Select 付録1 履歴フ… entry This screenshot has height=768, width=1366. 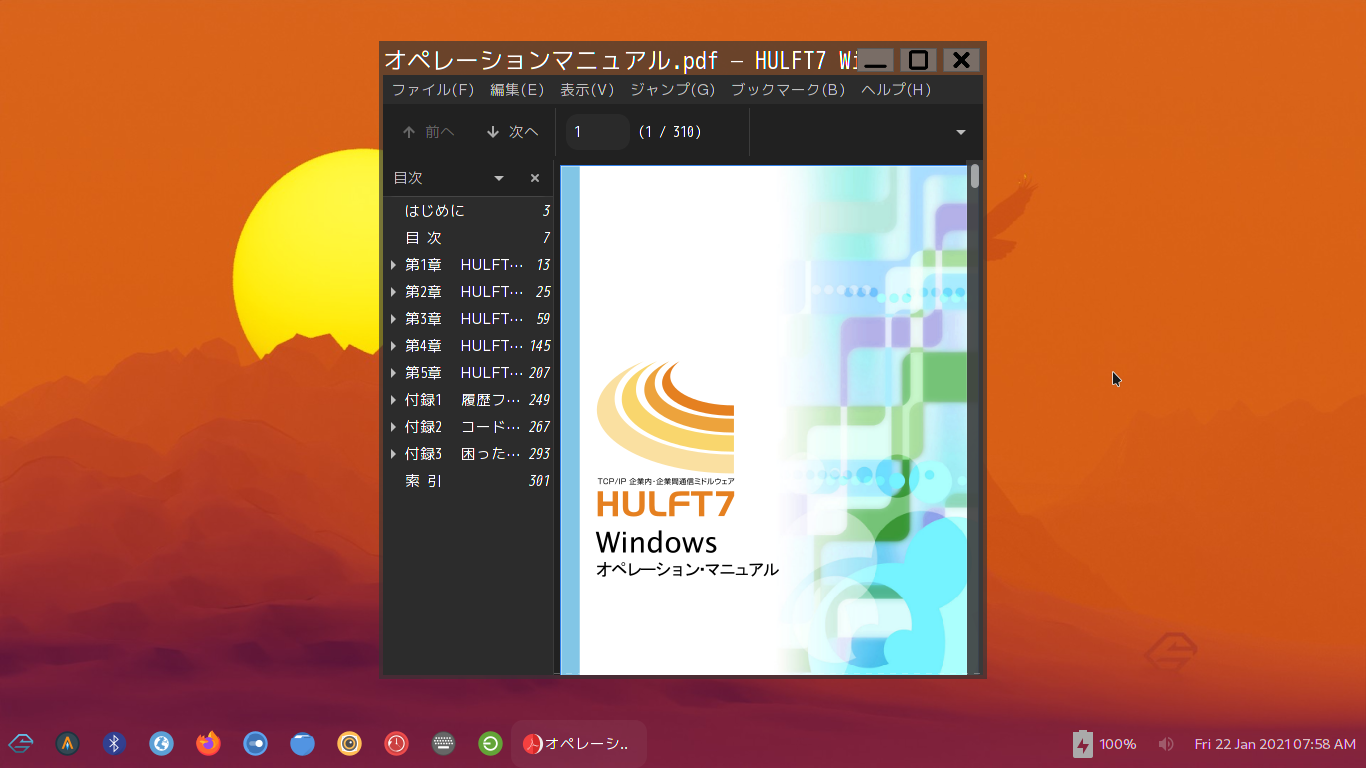click(x=469, y=400)
